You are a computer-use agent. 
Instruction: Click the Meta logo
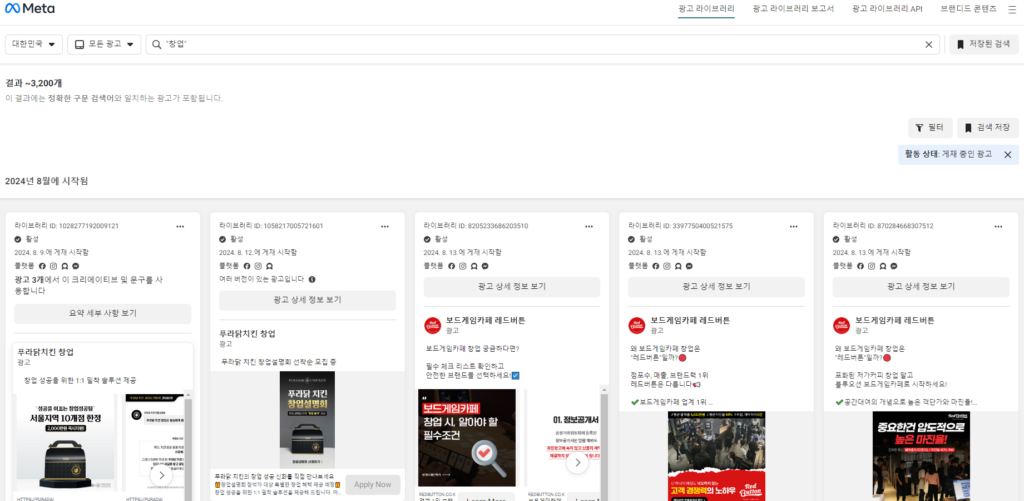click(x=30, y=8)
